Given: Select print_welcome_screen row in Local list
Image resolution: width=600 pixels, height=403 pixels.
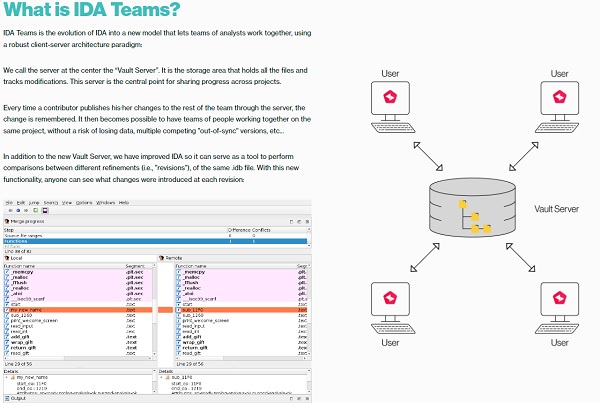Looking at the screenshot, I should click(78, 320).
